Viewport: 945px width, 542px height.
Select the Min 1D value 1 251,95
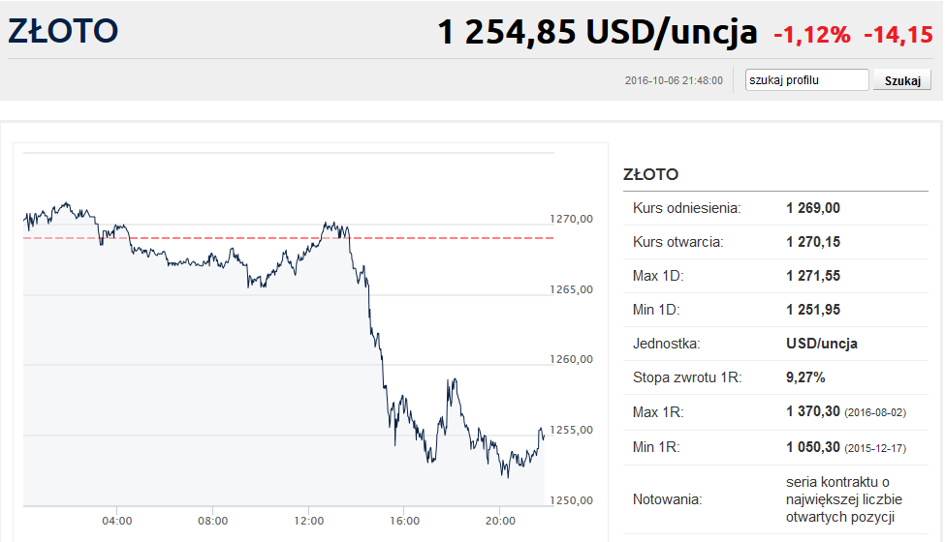(813, 310)
